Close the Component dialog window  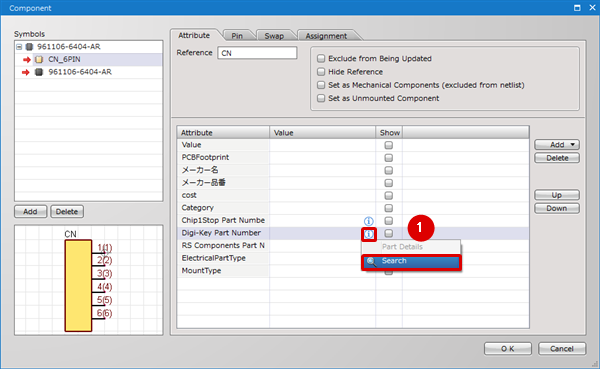click(592, 8)
